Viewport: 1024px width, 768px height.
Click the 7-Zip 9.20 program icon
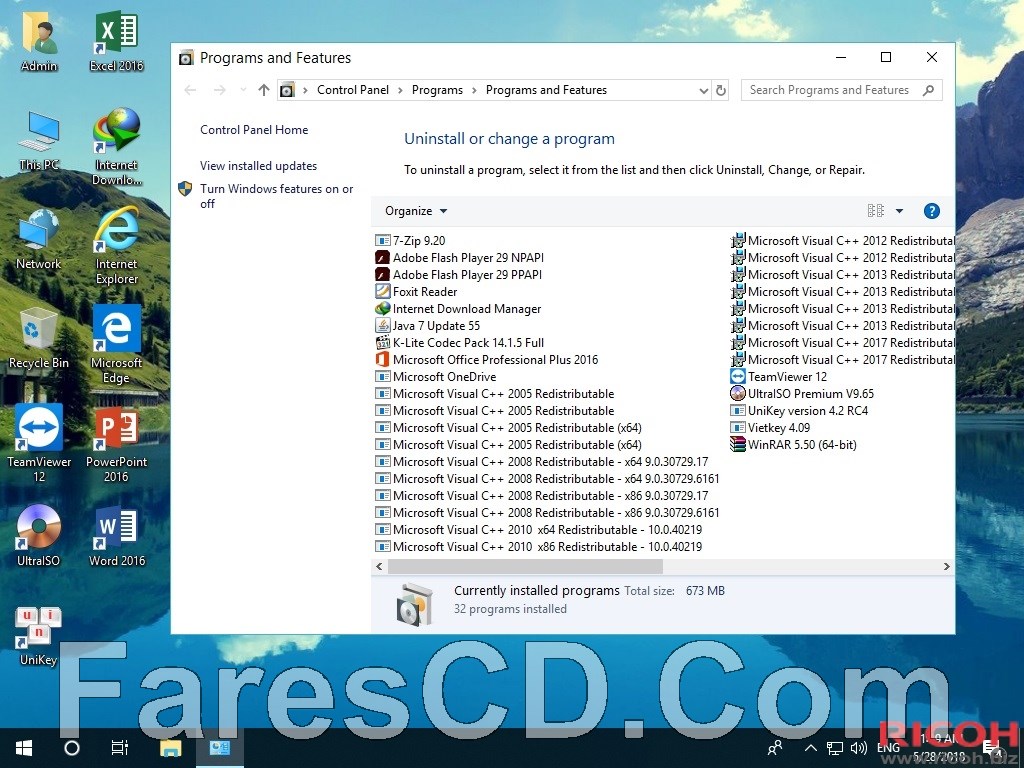tap(383, 241)
